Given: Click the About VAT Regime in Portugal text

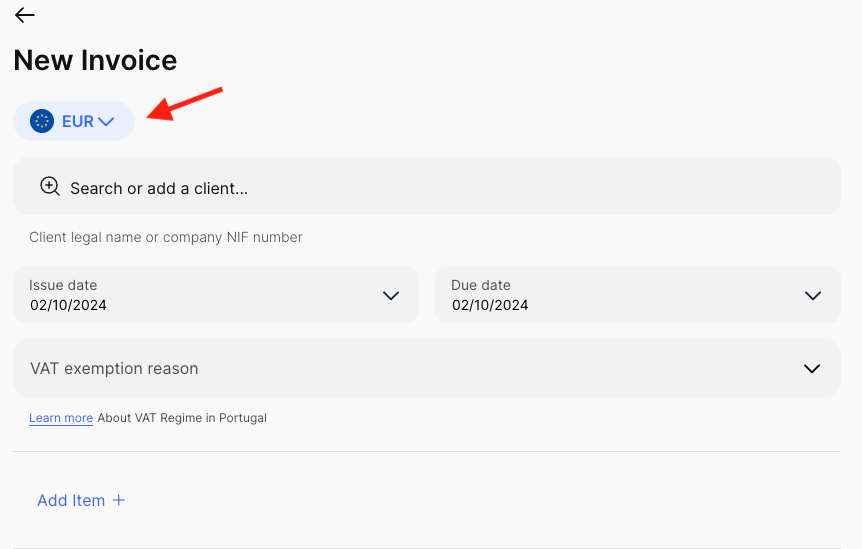Looking at the screenshot, I should coord(182,418).
